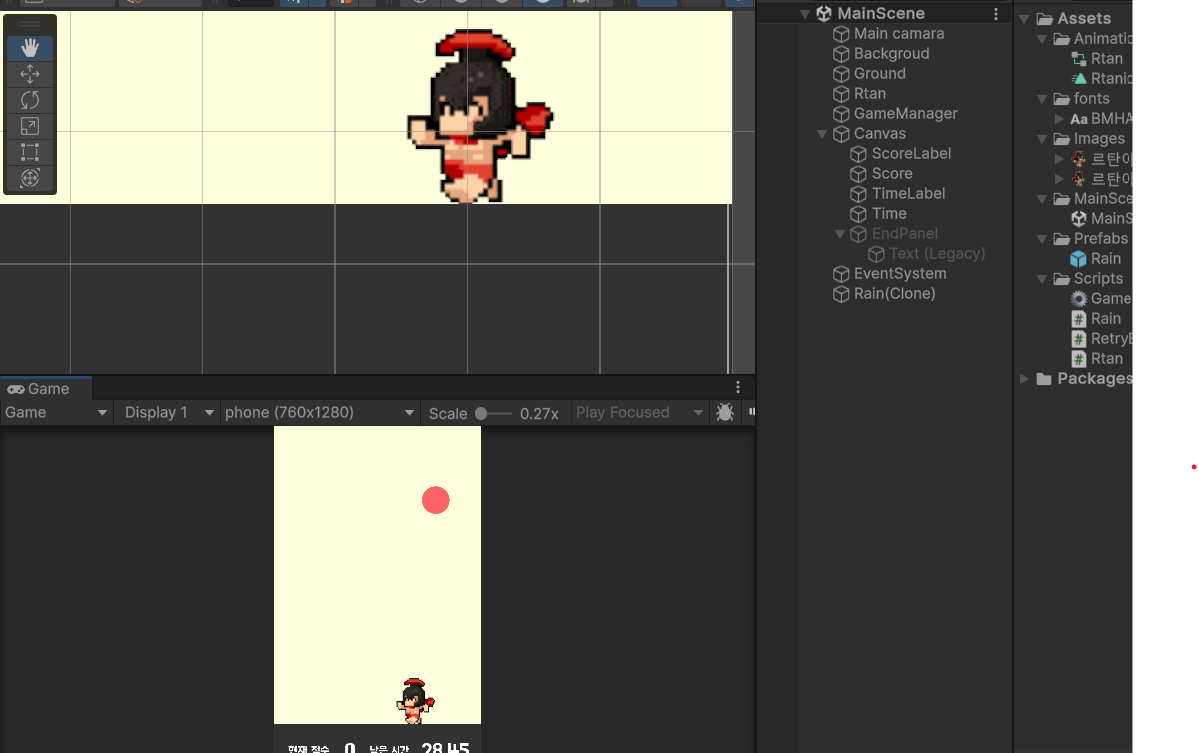Open the Display 1 dropdown
Screen dimensions: 1198x753
tap(168, 412)
